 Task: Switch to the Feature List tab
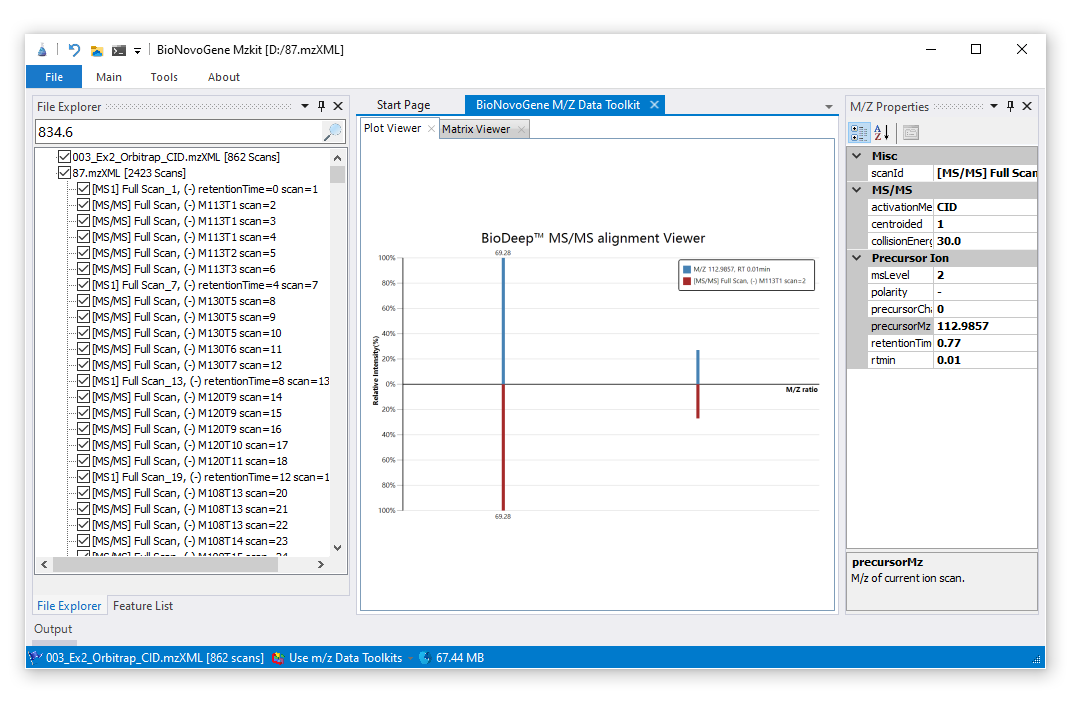[x=143, y=606]
